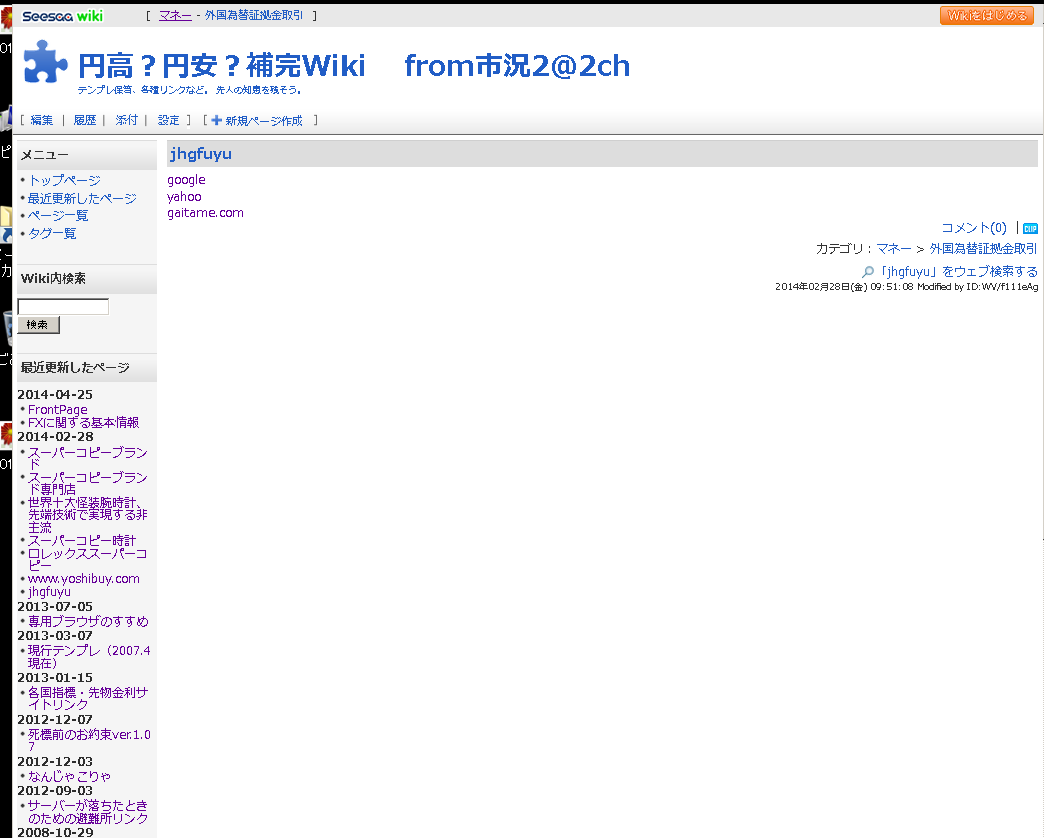
Task: Open the 編集 menu item
Action: [41, 120]
